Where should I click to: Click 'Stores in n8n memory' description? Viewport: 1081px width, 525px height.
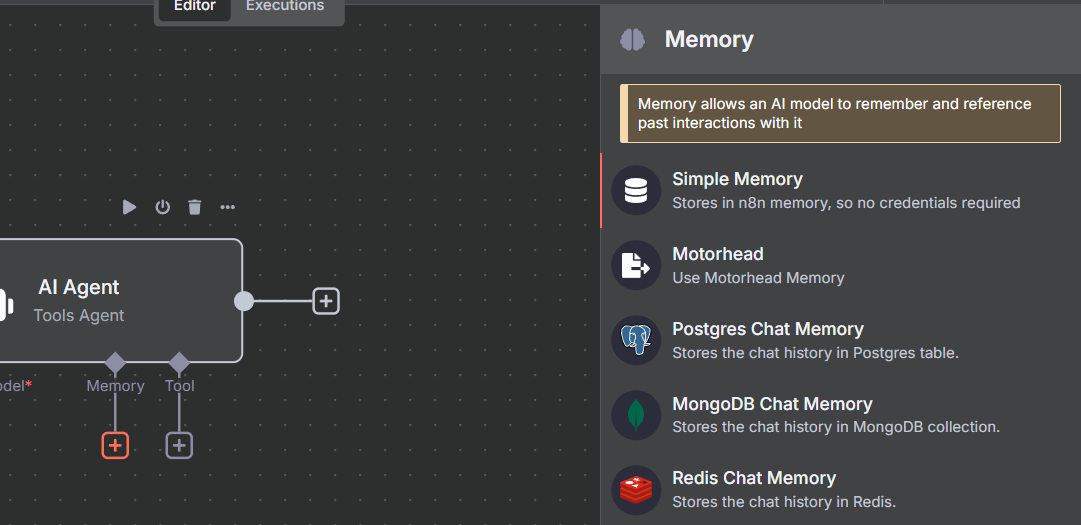[x=846, y=203]
